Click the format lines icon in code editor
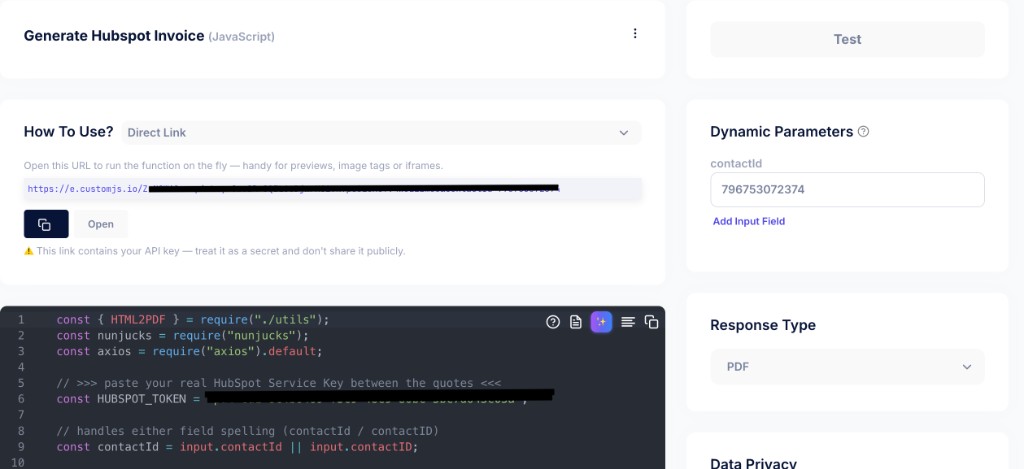This screenshot has height=469, width=1024. pos(628,321)
